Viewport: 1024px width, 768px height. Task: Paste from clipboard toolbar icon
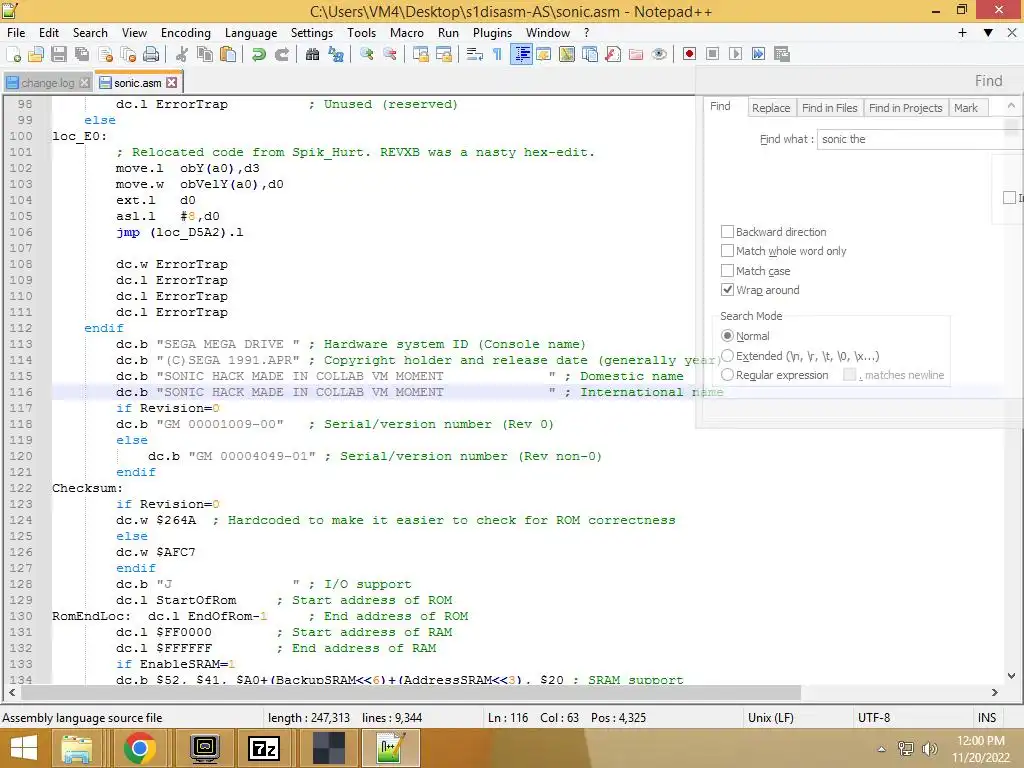coord(228,54)
